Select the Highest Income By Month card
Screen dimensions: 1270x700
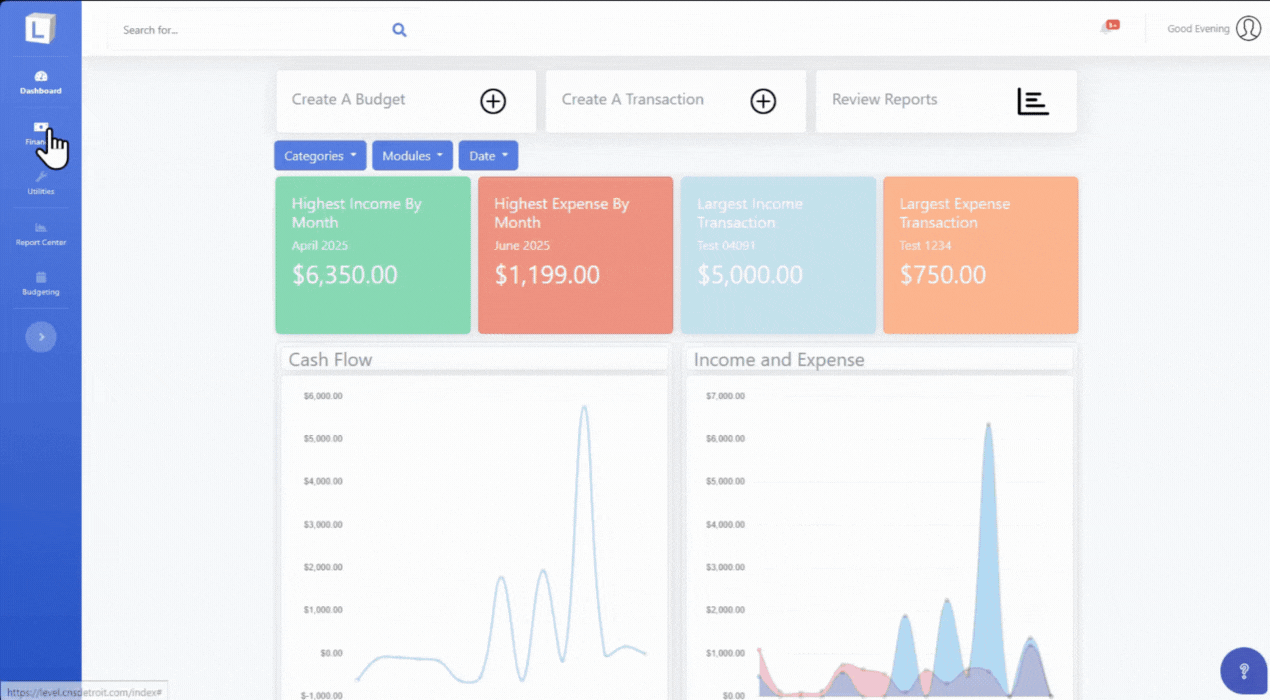coord(372,255)
